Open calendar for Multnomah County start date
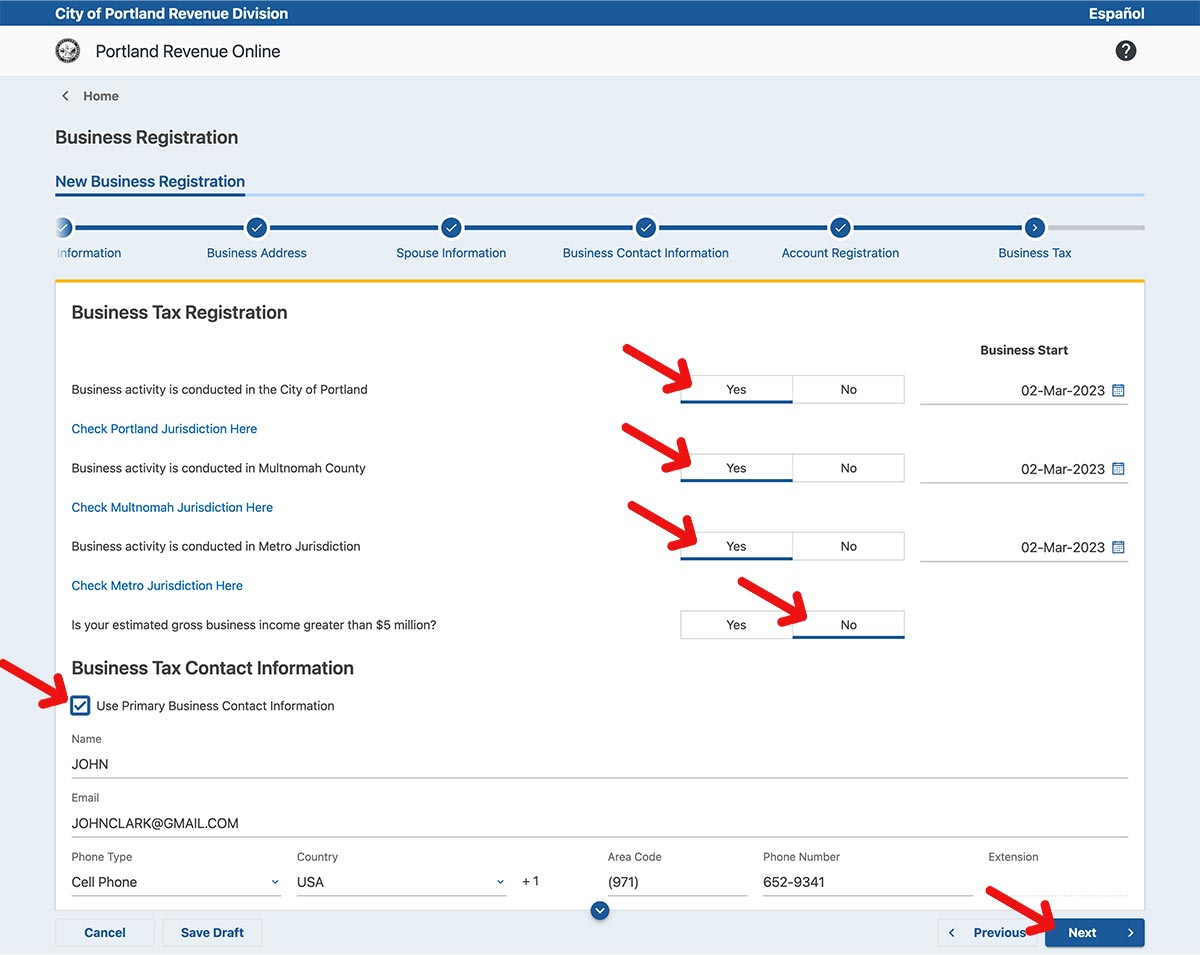 [1118, 469]
